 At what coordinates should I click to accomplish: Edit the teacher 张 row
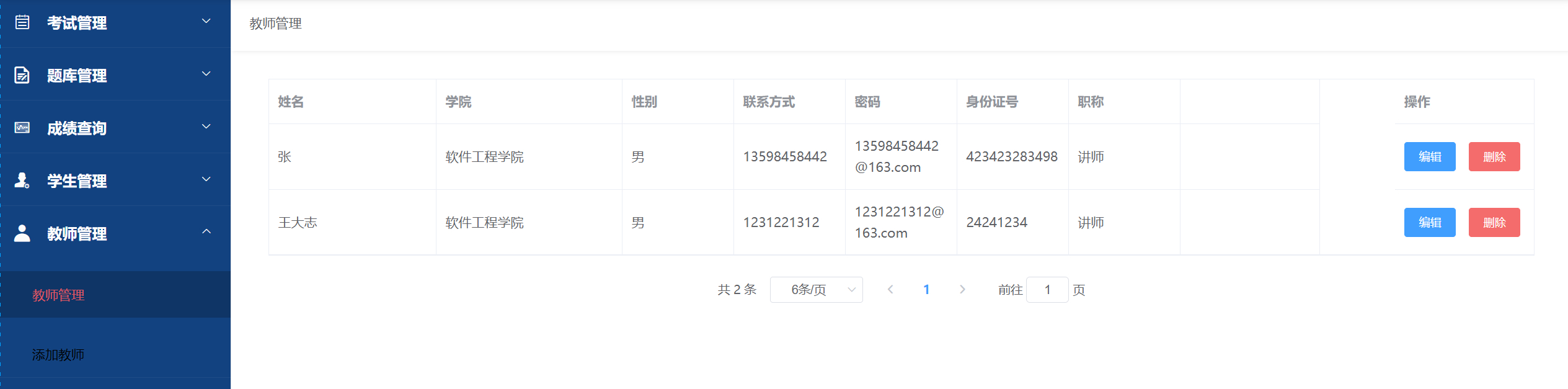pyautogui.click(x=1429, y=157)
